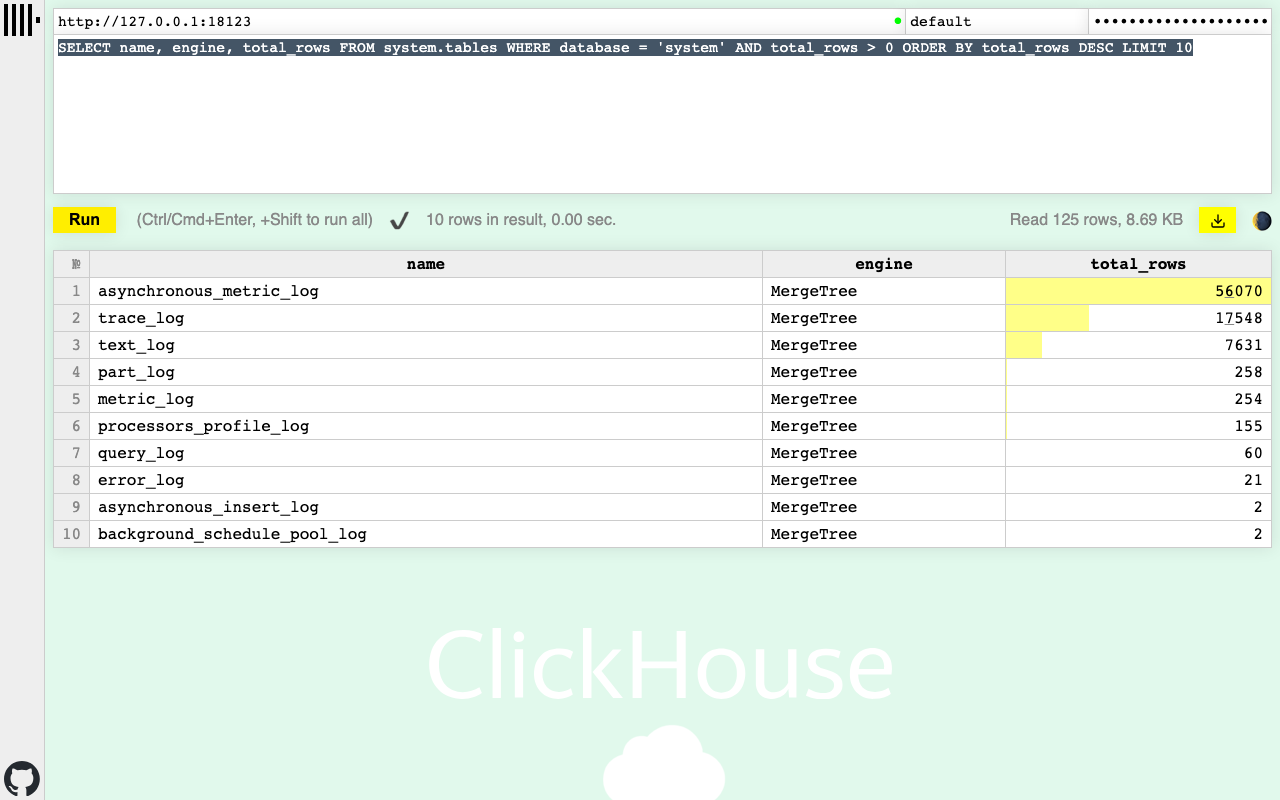Toggle dark theme with moon icon
The height and width of the screenshot is (800, 1280).
click(x=1262, y=221)
